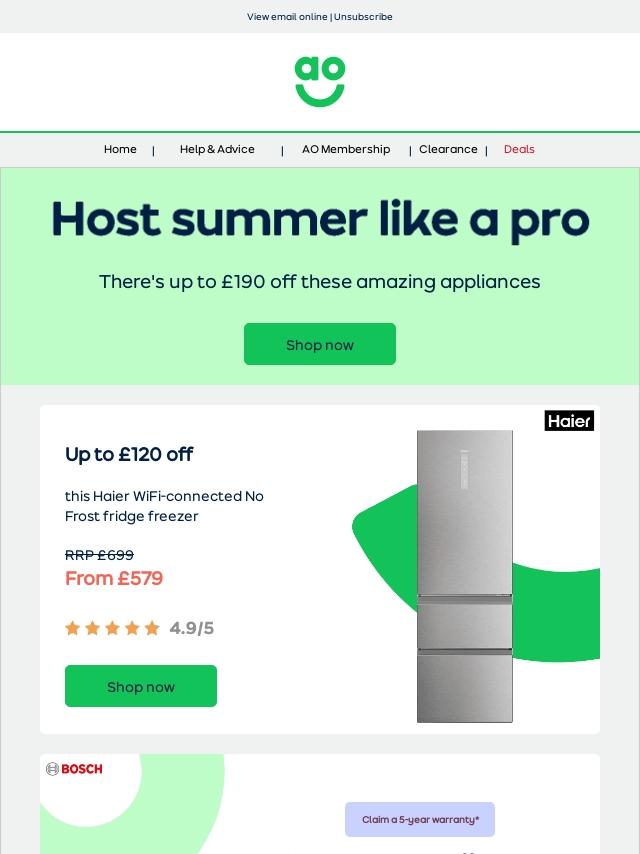Select AO Membership in navigation
This screenshot has height=854, width=640.
pyautogui.click(x=346, y=149)
